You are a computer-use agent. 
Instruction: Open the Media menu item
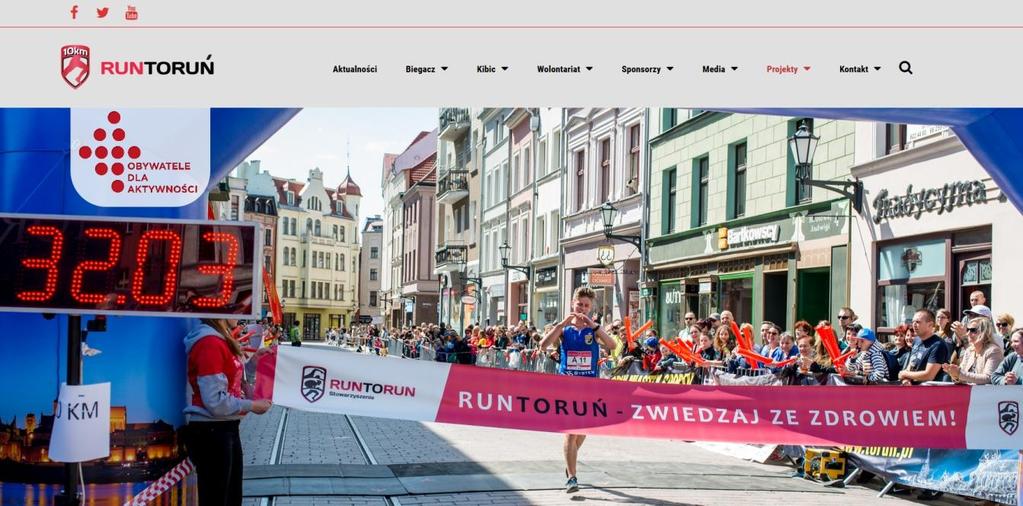click(x=713, y=69)
